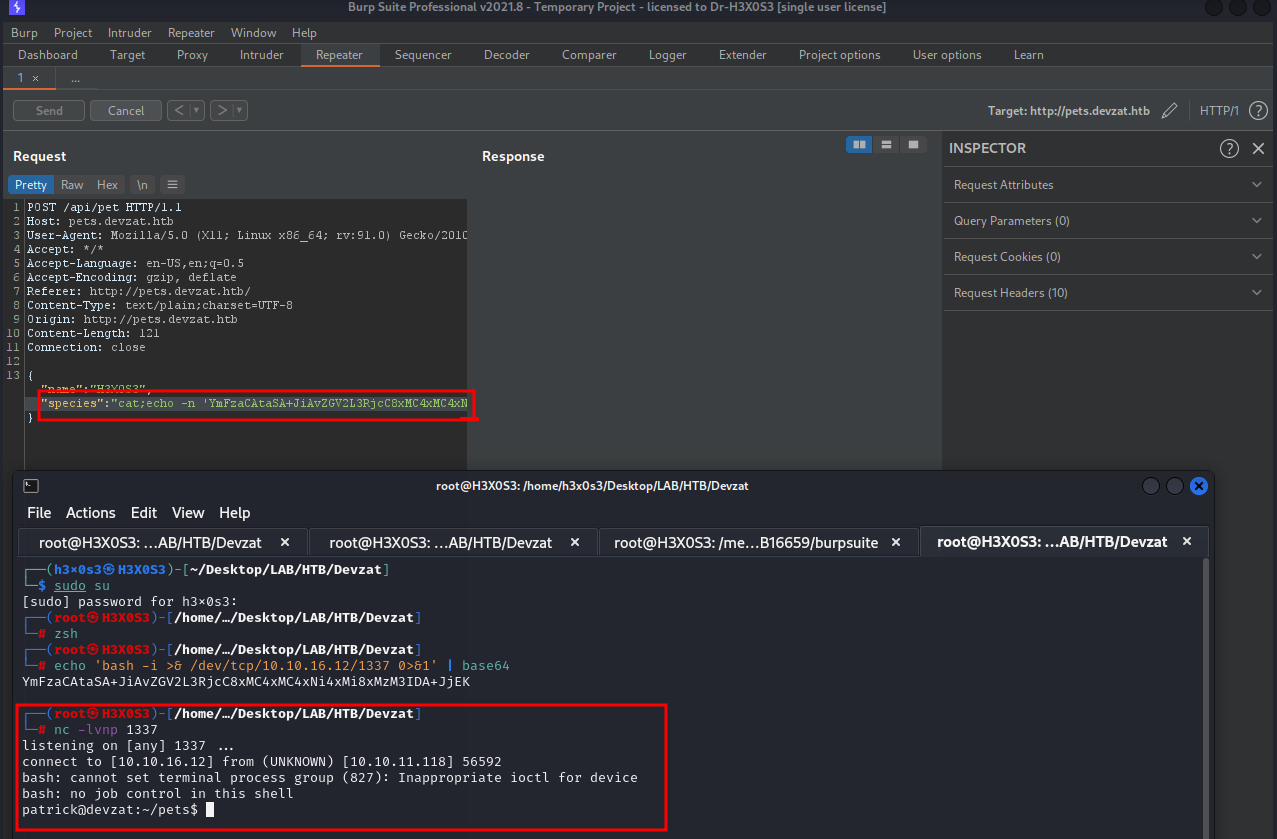Open Repeater help question mark icon
This screenshot has height=839, width=1277.
pos(1258,111)
